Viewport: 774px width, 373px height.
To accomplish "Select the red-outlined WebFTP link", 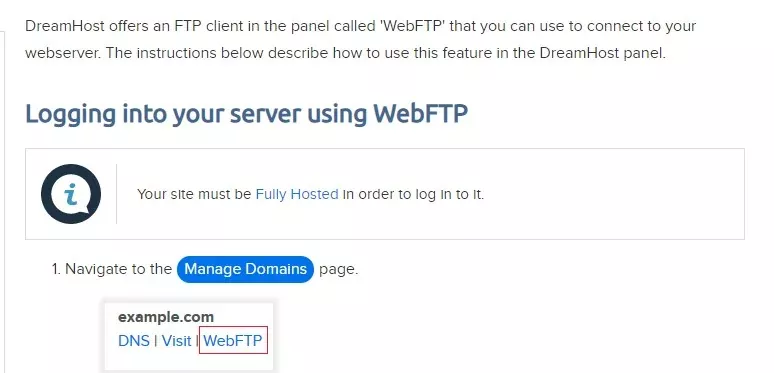I will point(233,340).
